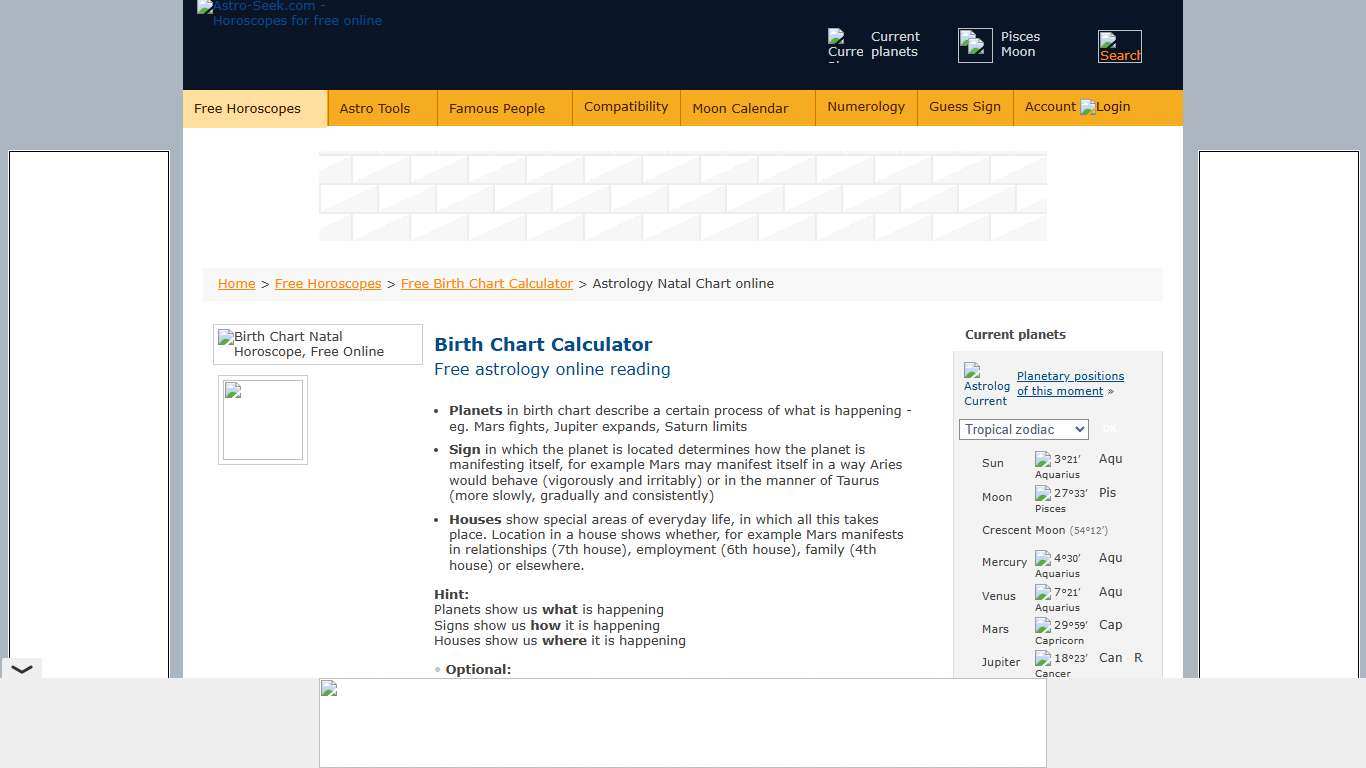Viewport: 1366px width, 768px height.
Task: Collapse the page with the bottom-left chevron
Action: 22,668
